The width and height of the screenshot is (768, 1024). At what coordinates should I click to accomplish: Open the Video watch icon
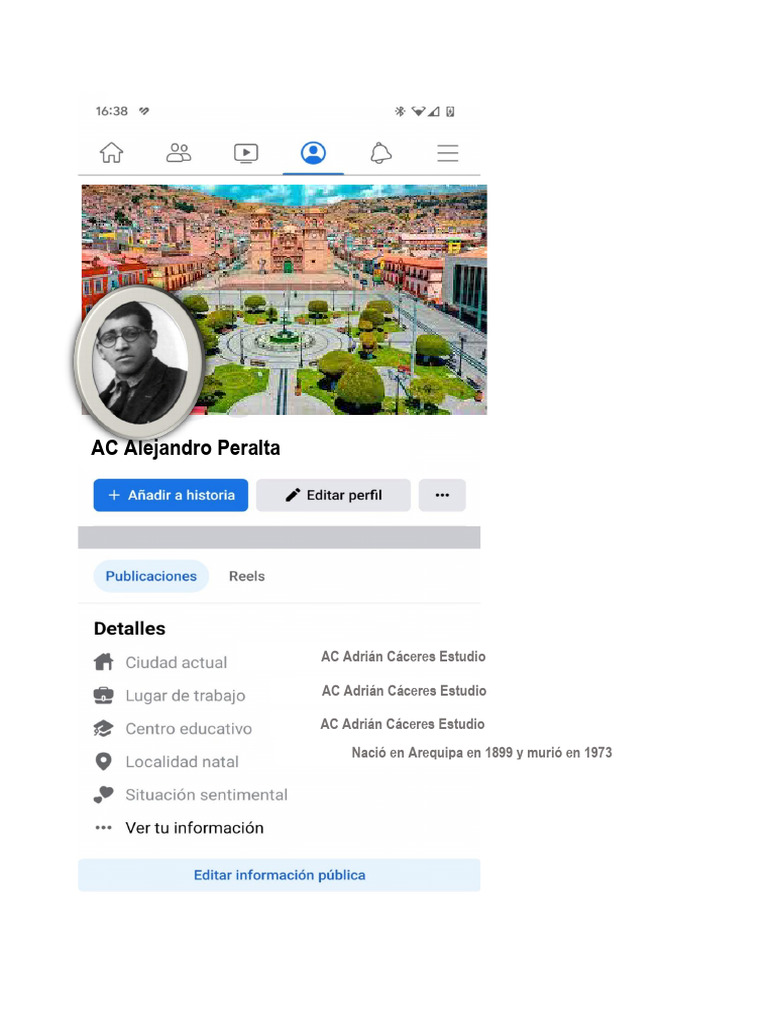246,153
